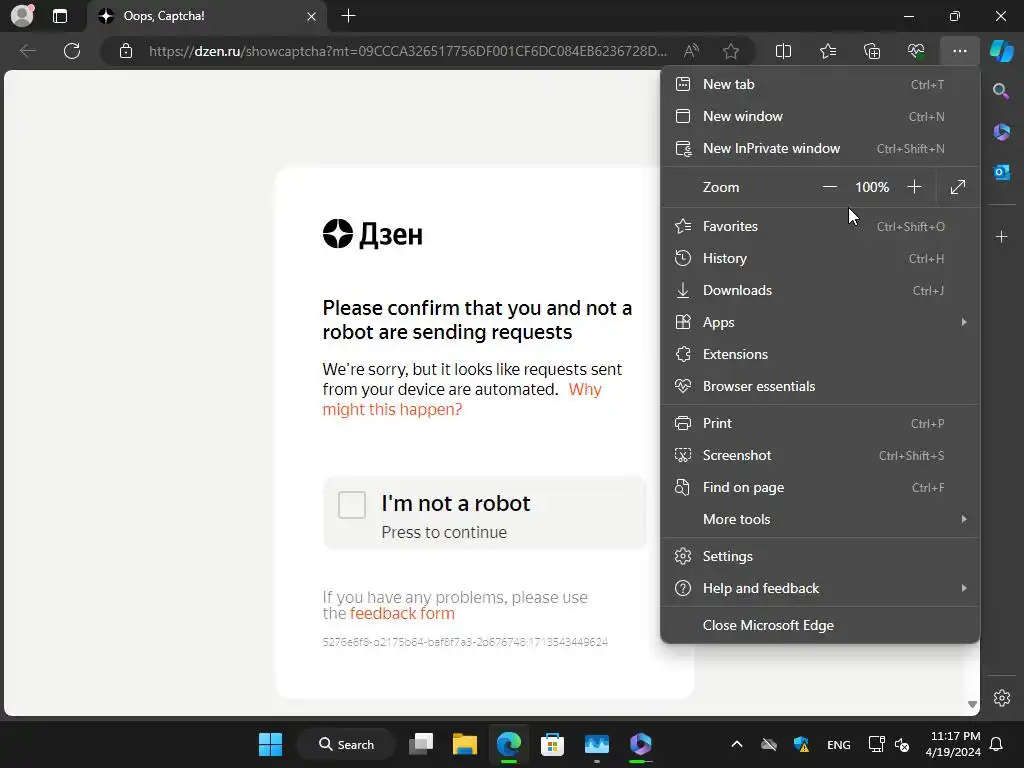Expand Help and feedback submenu
This screenshot has width=1024, height=768.
[x=820, y=588]
